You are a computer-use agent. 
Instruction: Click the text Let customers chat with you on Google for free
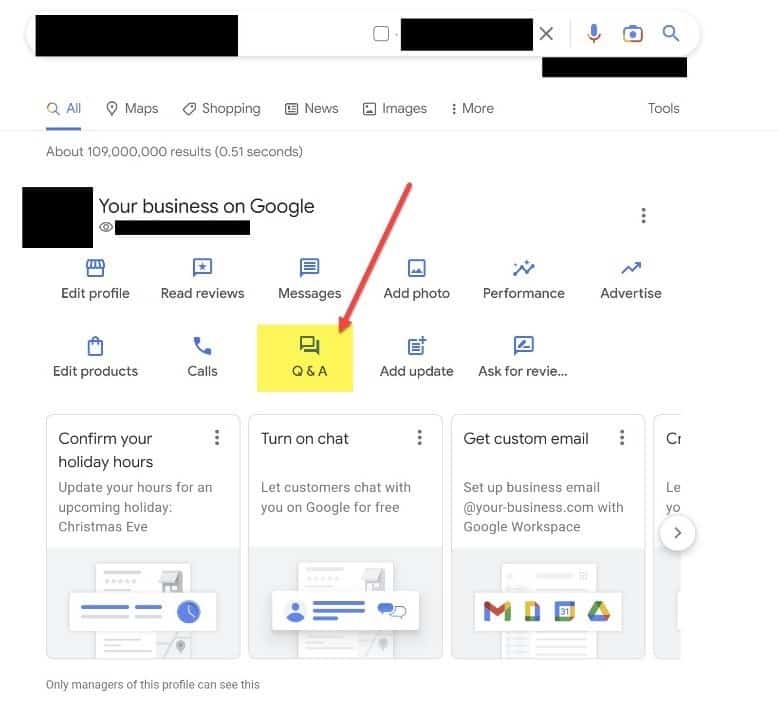click(336, 497)
